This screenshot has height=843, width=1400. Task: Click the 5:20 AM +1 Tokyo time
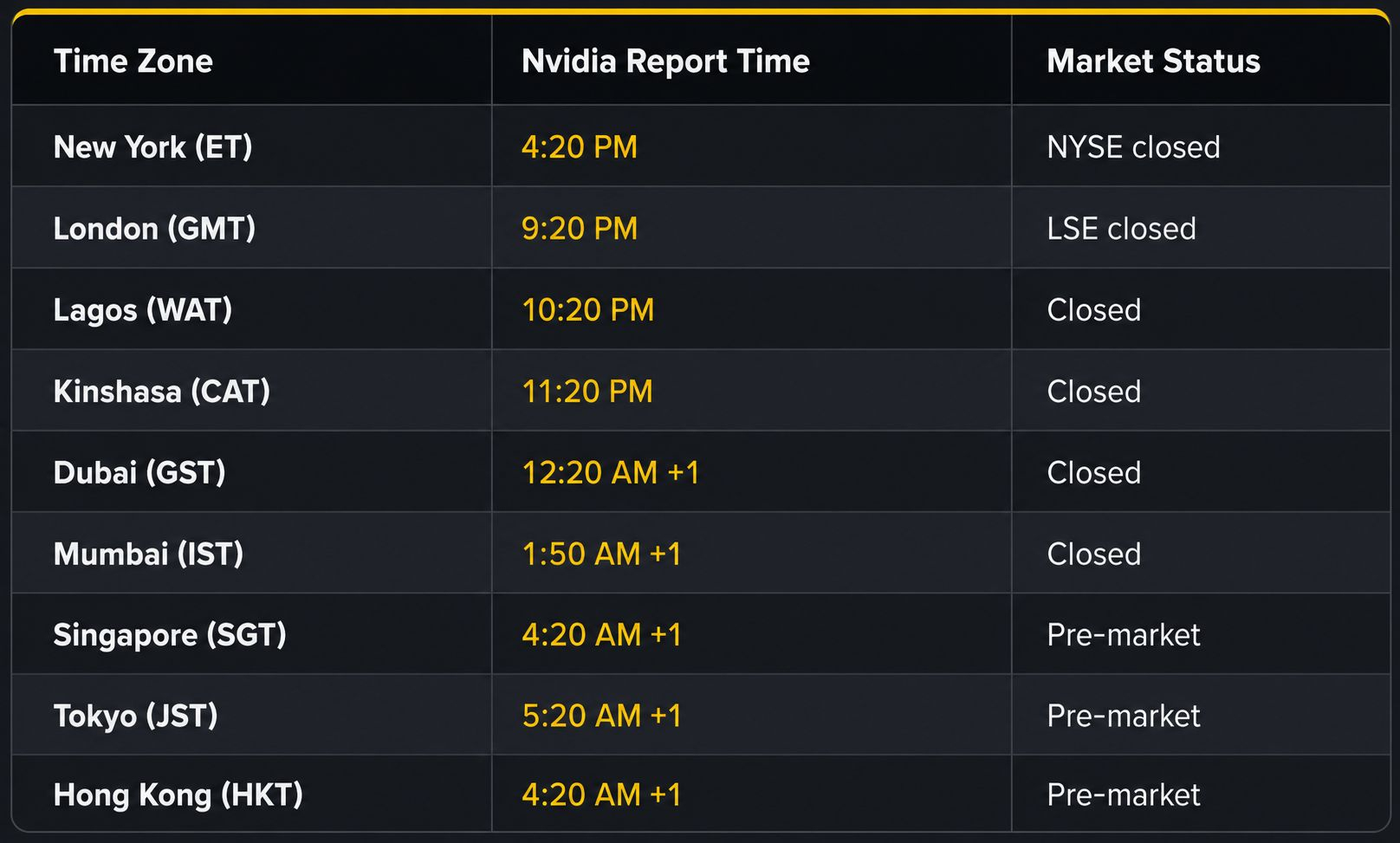(x=601, y=717)
